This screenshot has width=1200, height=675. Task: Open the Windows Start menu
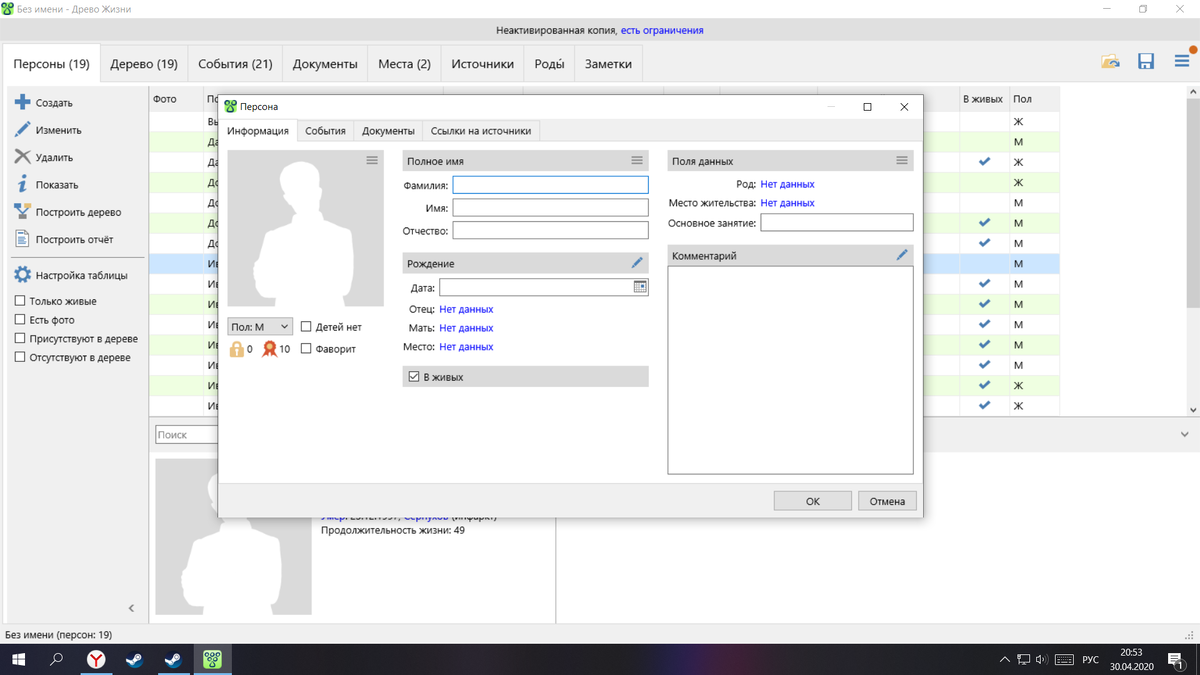(18, 660)
